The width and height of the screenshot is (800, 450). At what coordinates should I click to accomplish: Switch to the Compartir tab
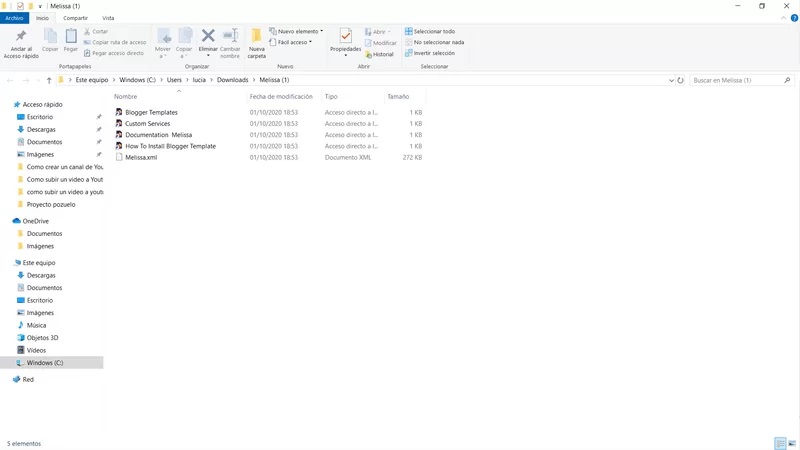pyautogui.click(x=75, y=18)
